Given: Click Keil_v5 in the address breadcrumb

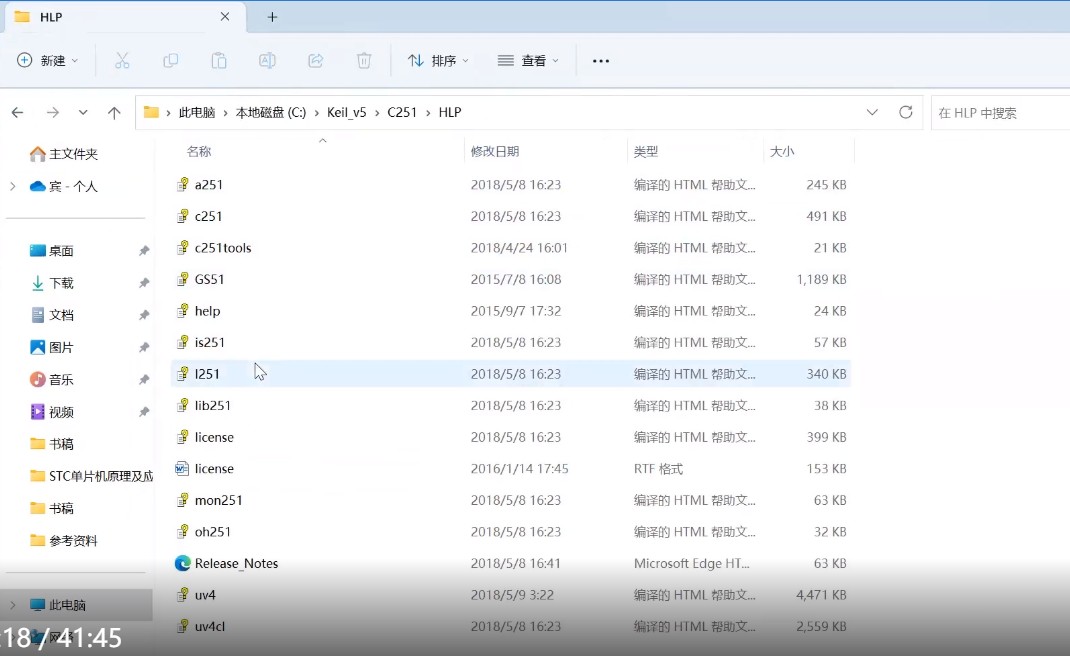Looking at the screenshot, I should [345, 112].
